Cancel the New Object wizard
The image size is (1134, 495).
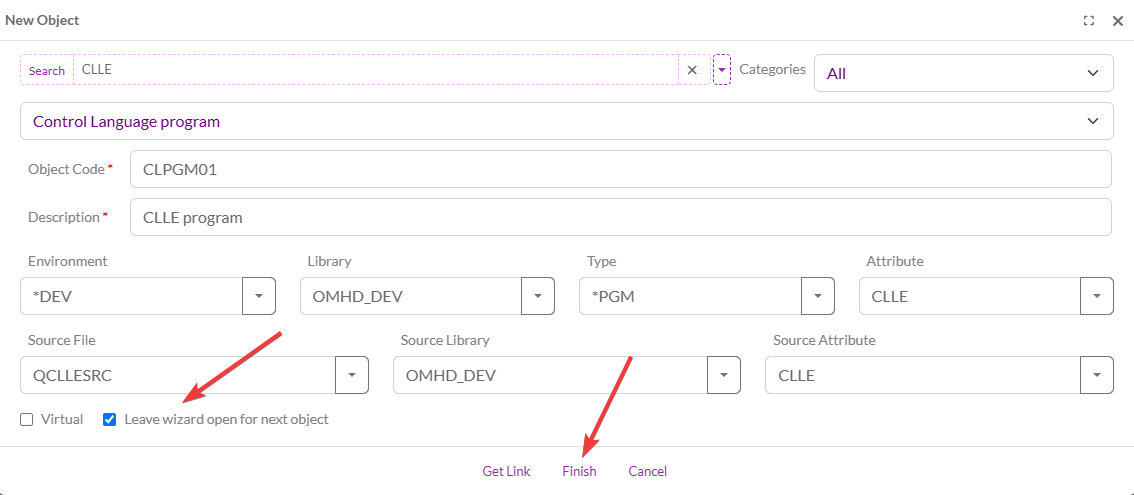pyautogui.click(x=647, y=471)
